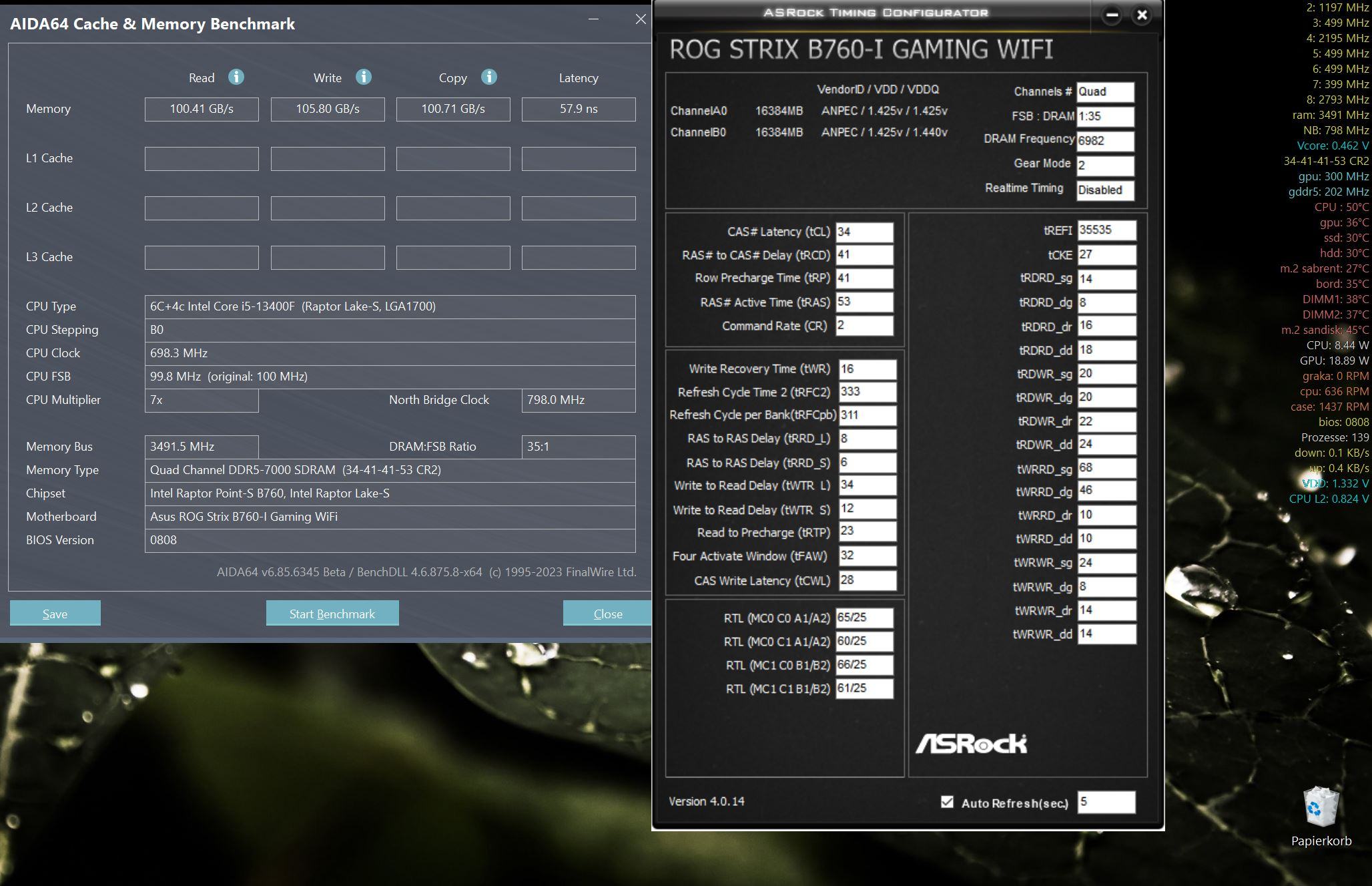
Task: Minimize the ASRock Timing Configurator window
Action: [1112, 15]
